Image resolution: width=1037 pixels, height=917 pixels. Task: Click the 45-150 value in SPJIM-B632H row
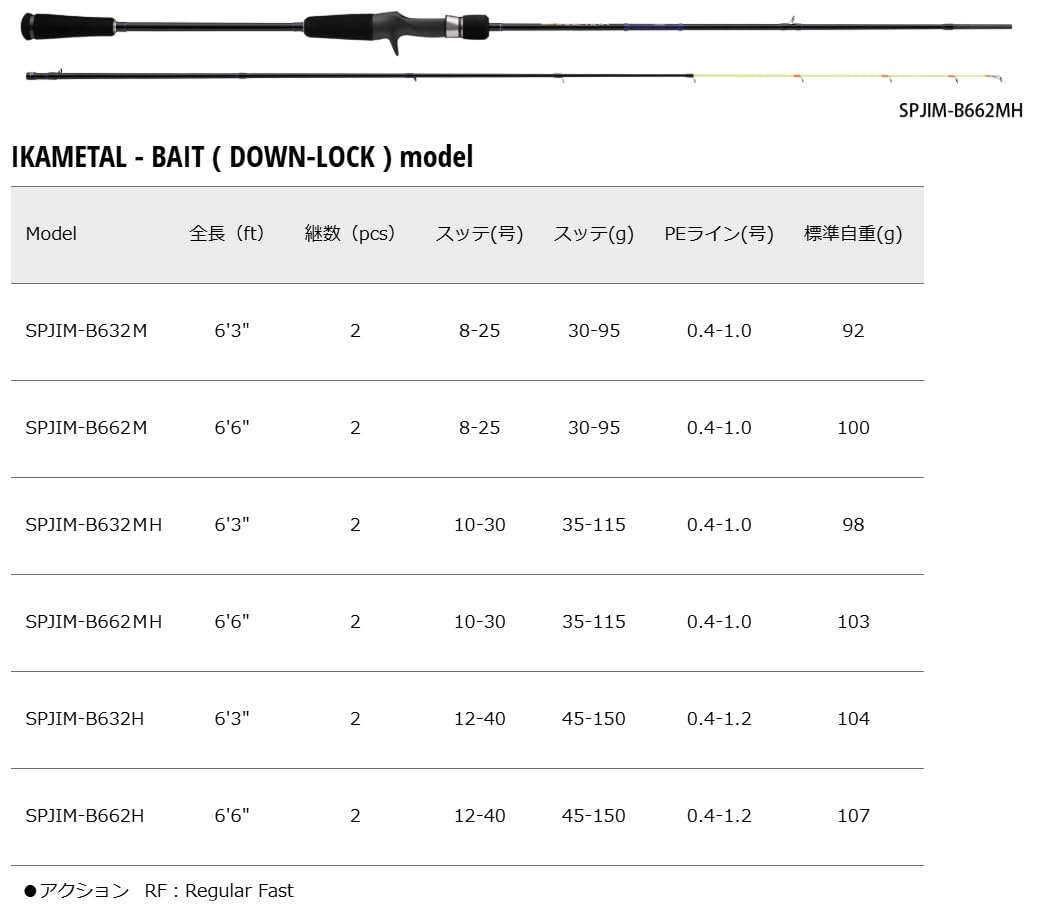coord(593,719)
